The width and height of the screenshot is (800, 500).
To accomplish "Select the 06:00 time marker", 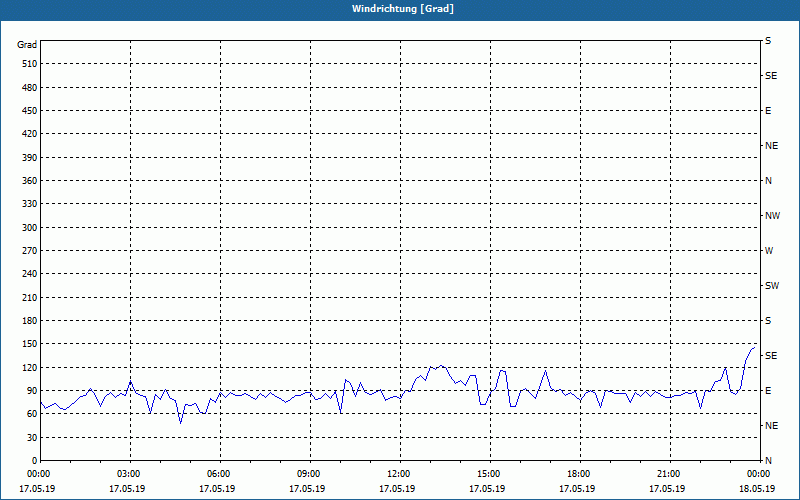I will (219, 474).
